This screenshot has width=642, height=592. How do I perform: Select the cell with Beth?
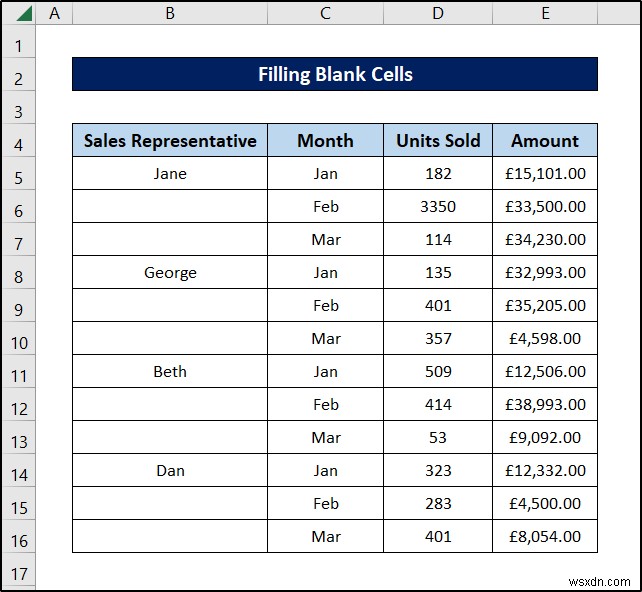(x=170, y=372)
